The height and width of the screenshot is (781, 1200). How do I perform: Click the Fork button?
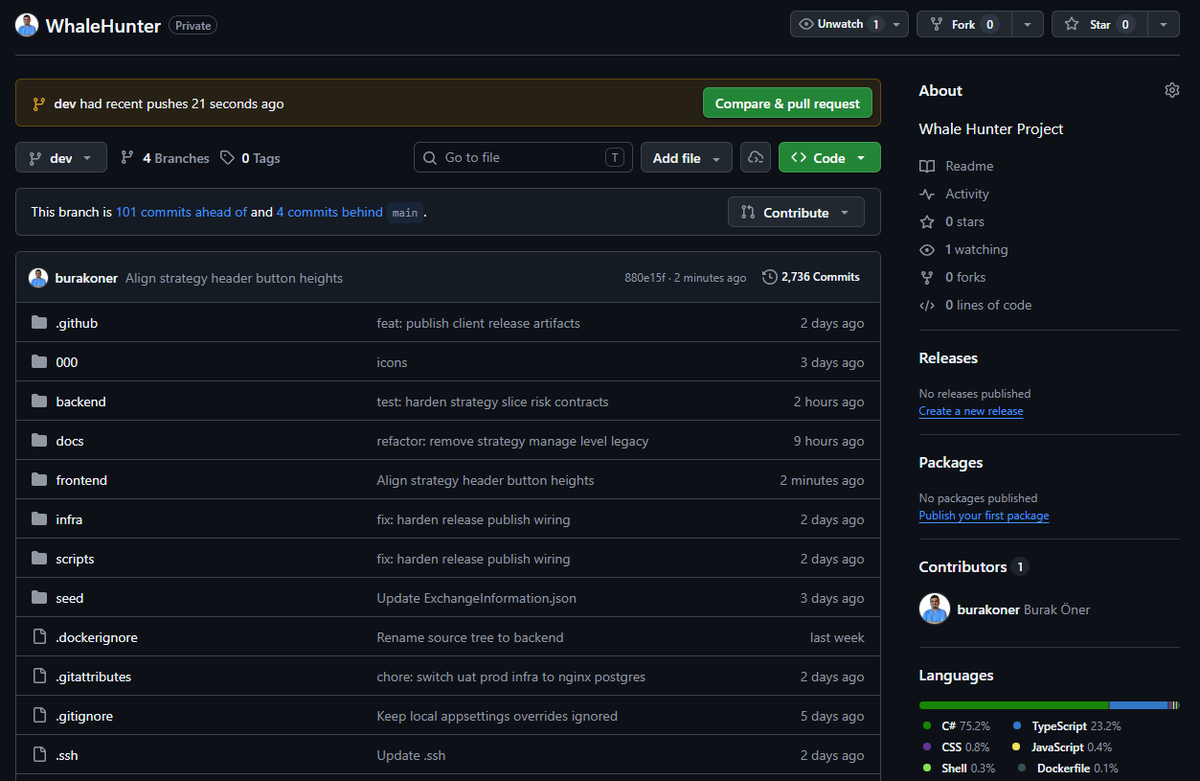(x=964, y=24)
